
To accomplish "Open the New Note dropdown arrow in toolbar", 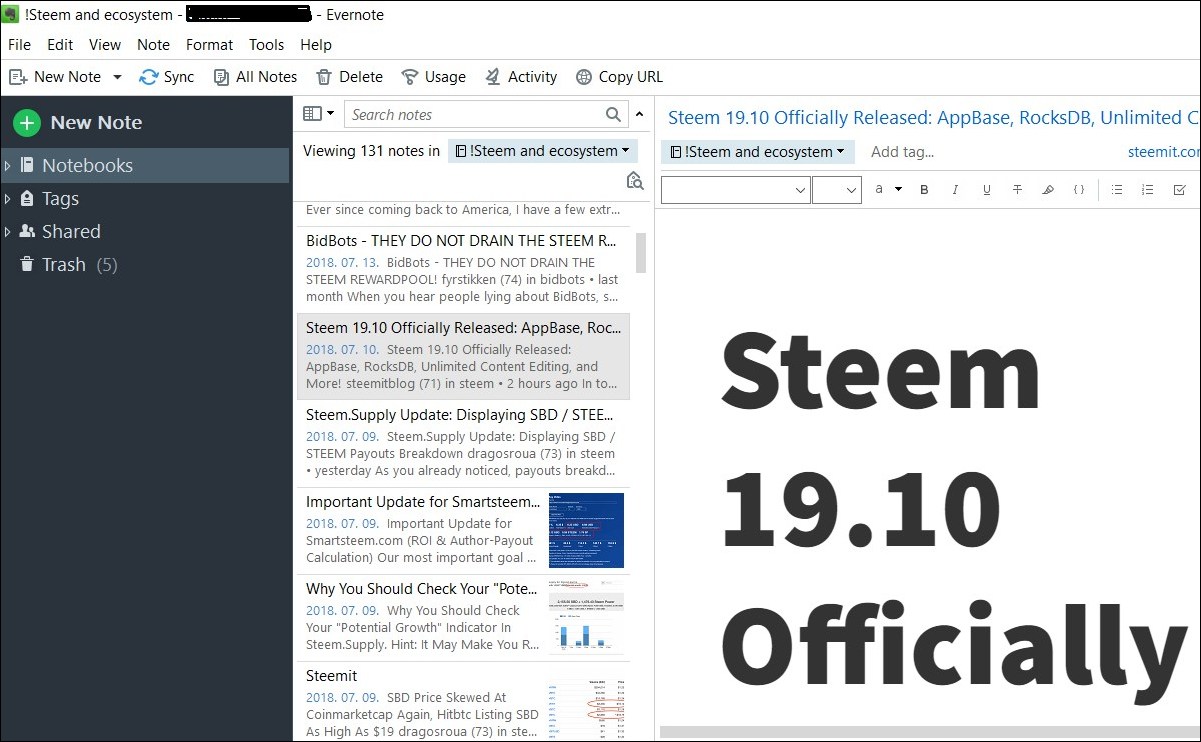I will point(117,77).
